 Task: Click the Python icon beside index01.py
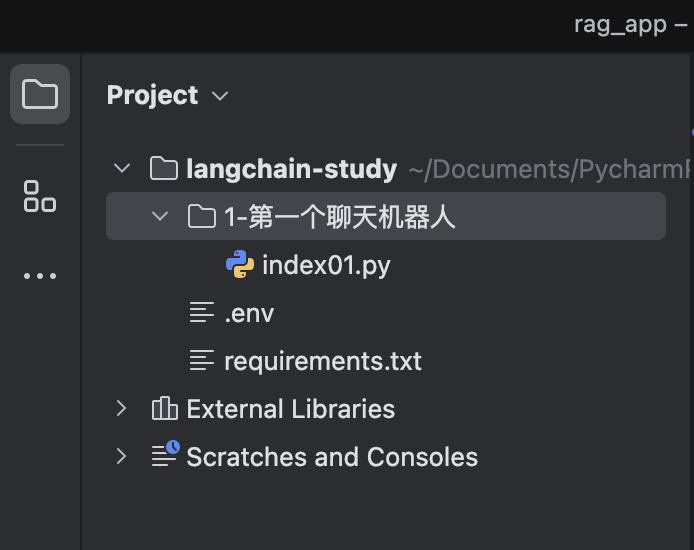[239, 265]
